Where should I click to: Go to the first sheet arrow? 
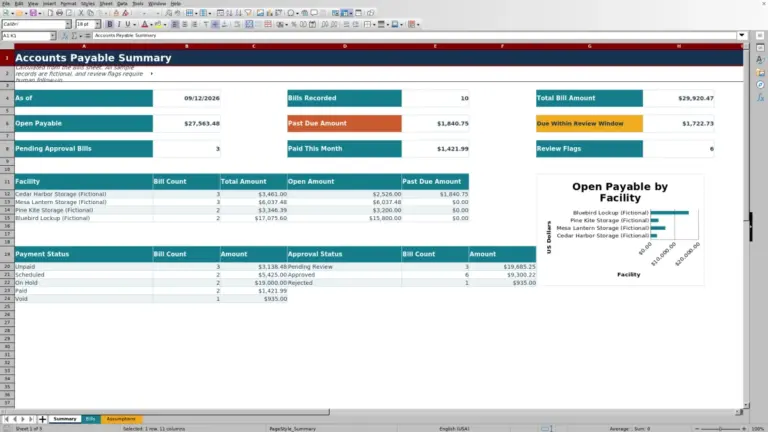click(6, 419)
